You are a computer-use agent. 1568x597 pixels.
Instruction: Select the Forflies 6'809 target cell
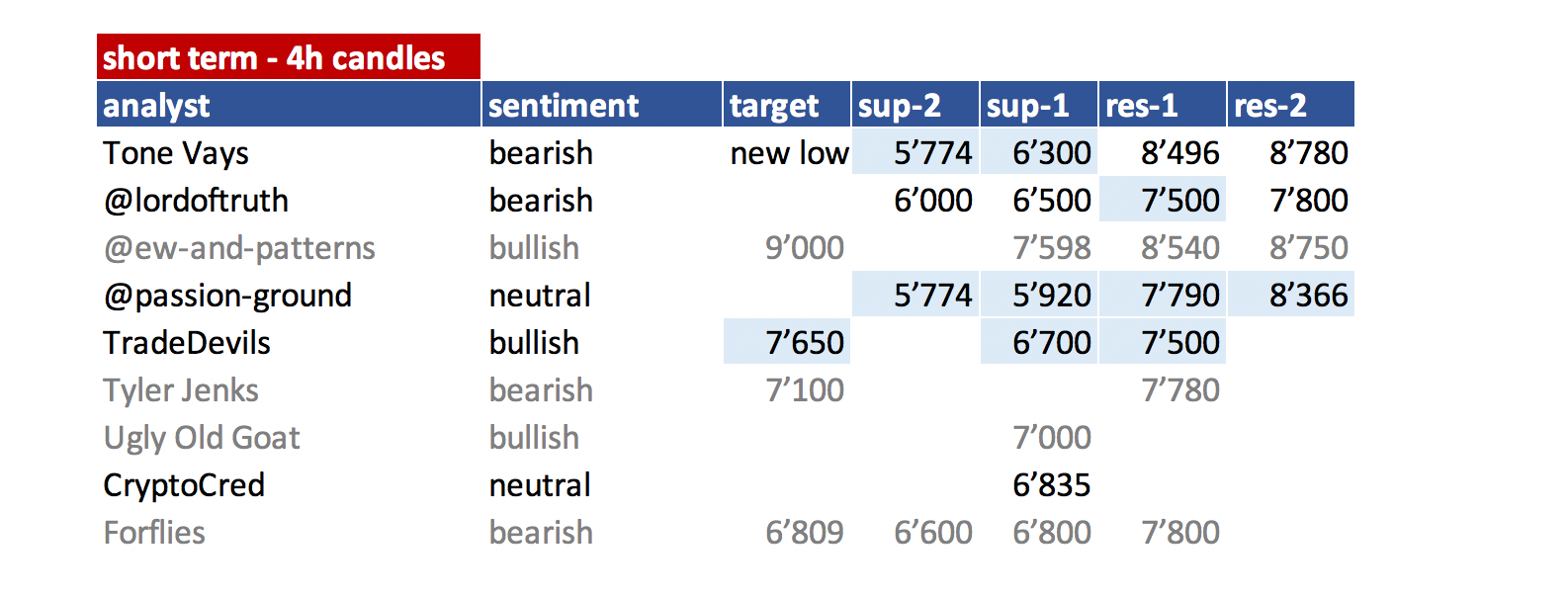[x=805, y=533]
